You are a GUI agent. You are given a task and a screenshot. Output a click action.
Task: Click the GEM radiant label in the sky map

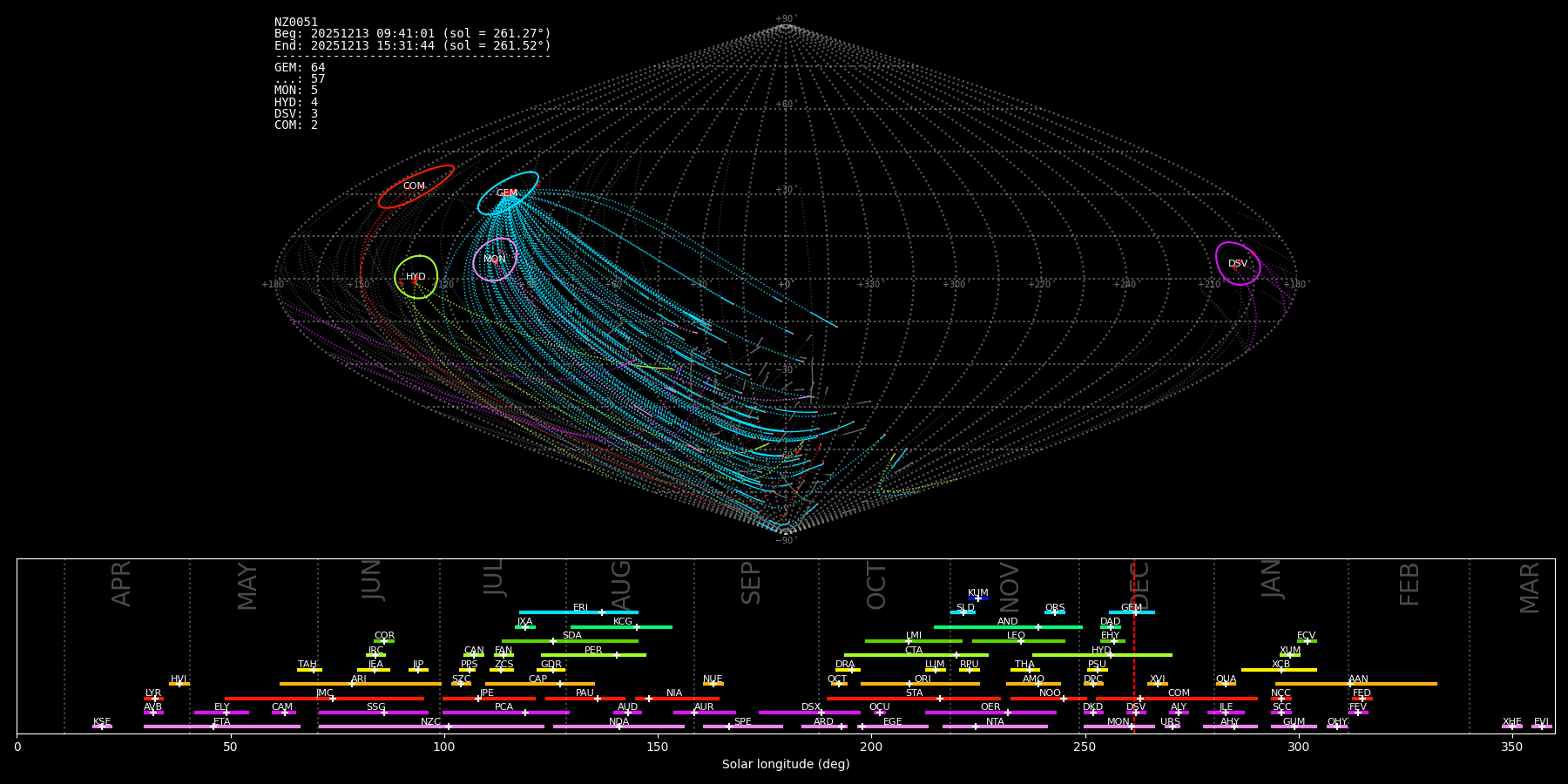pyautogui.click(x=507, y=193)
